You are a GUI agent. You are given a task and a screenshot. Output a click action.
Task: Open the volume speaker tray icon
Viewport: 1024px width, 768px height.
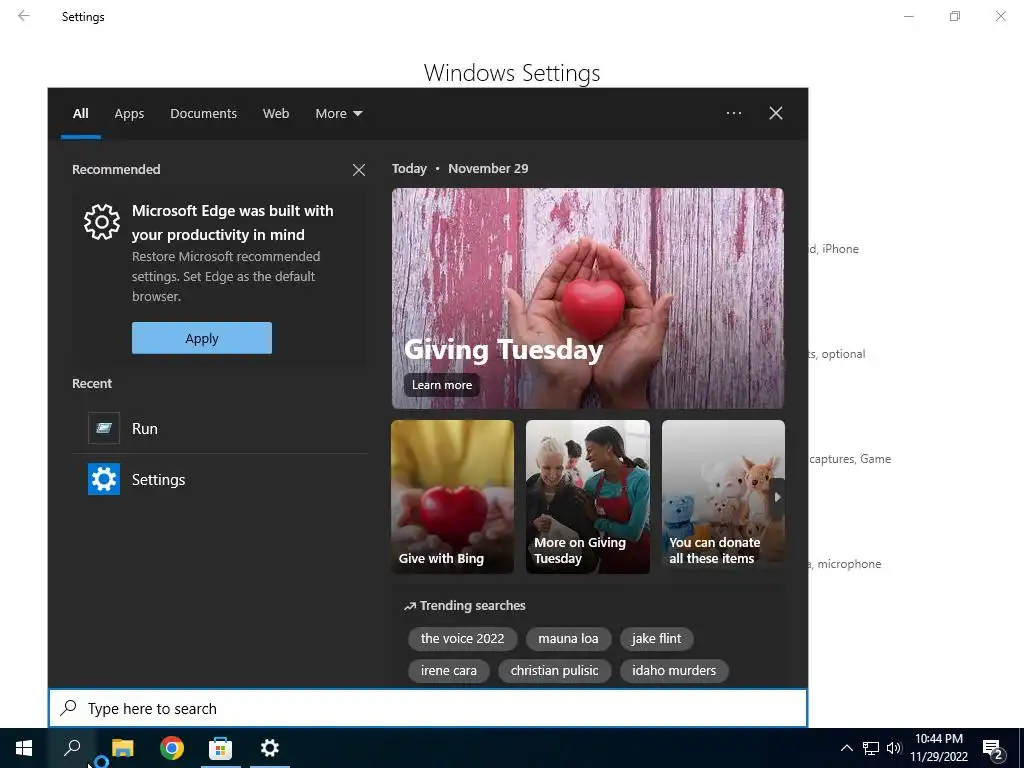pyautogui.click(x=894, y=748)
